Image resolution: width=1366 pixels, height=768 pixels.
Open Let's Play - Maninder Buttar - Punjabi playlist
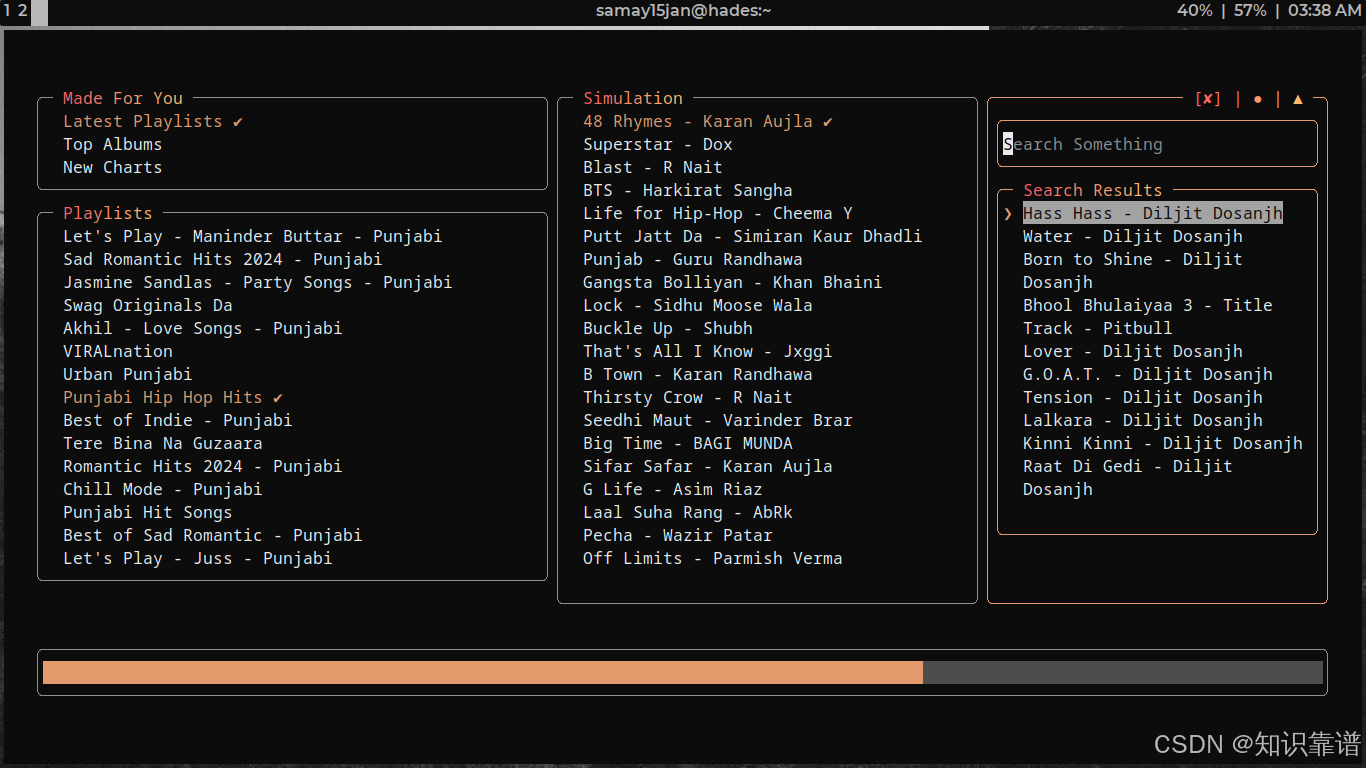tap(253, 236)
